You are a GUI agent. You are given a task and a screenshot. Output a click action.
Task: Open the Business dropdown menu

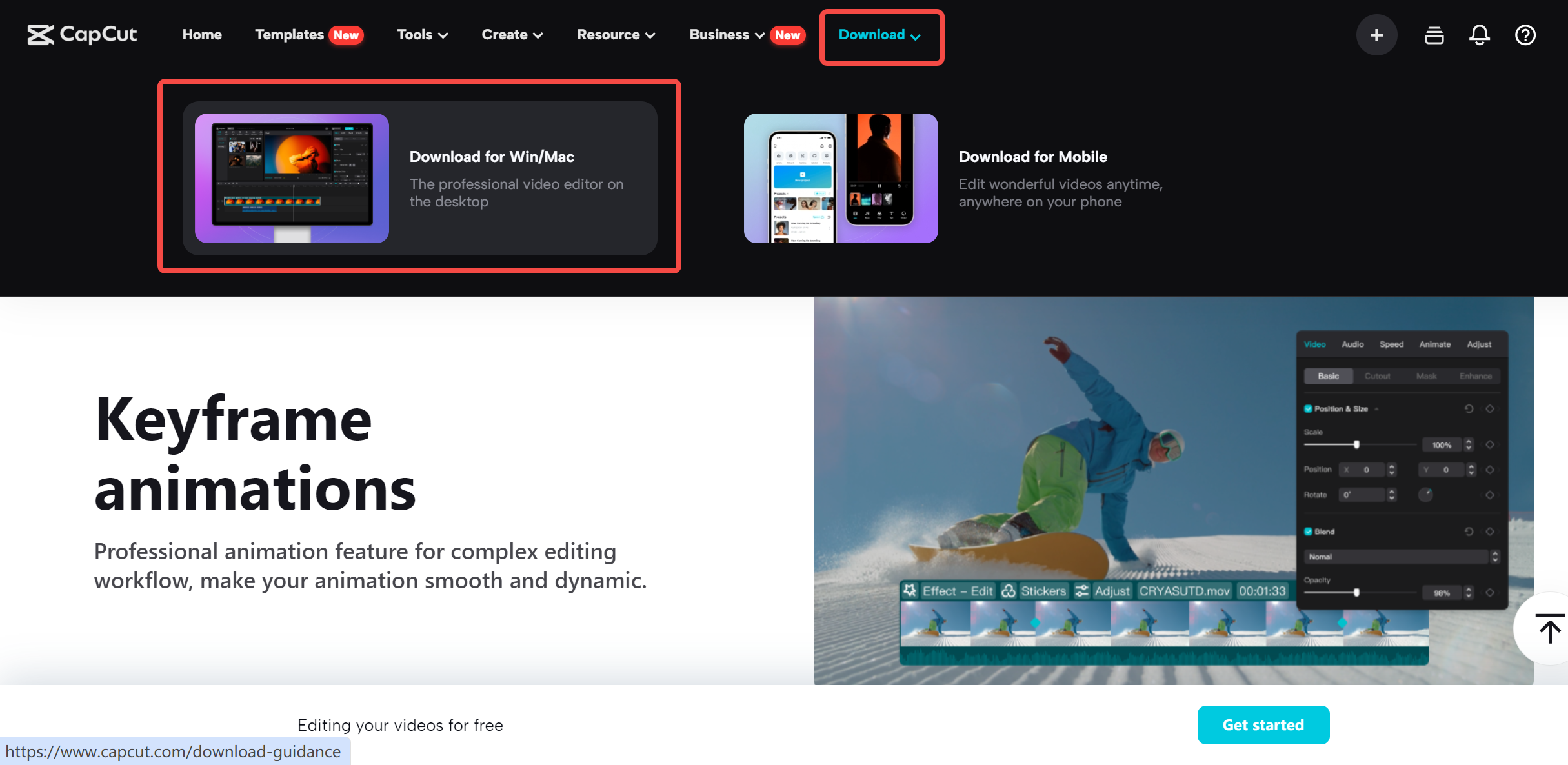[726, 35]
